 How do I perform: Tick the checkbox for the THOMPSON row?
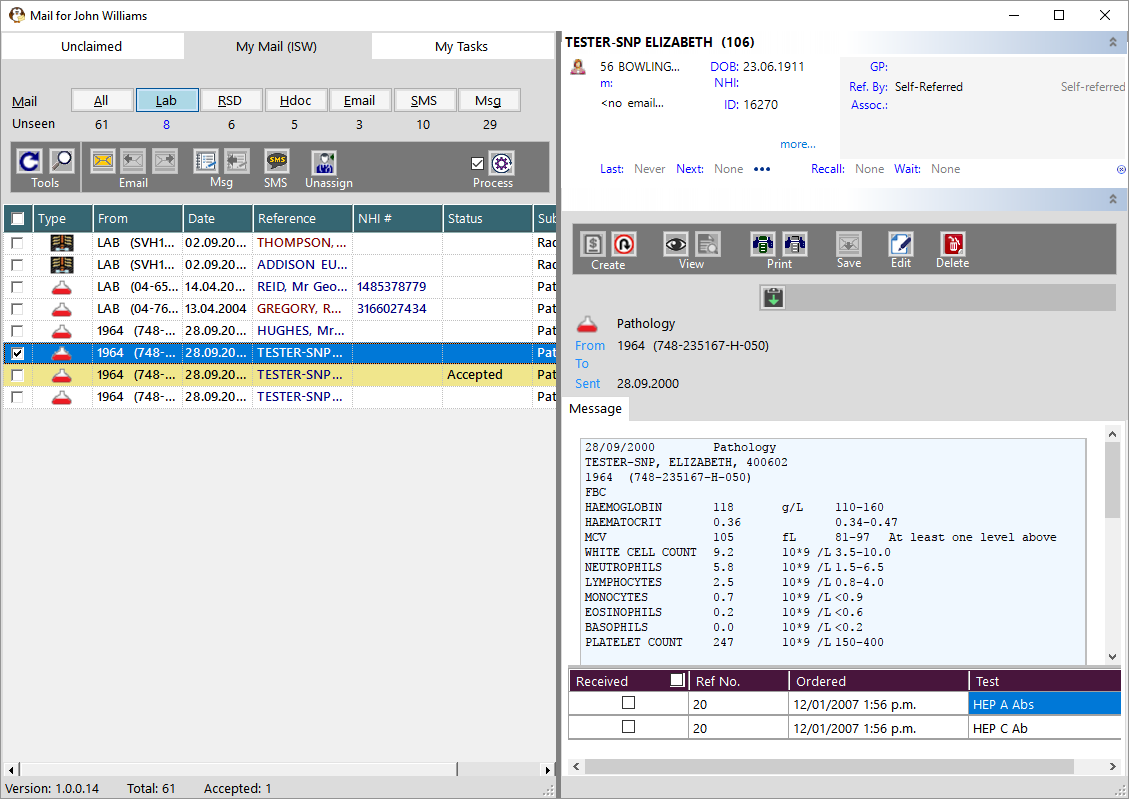pyautogui.click(x=17, y=243)
